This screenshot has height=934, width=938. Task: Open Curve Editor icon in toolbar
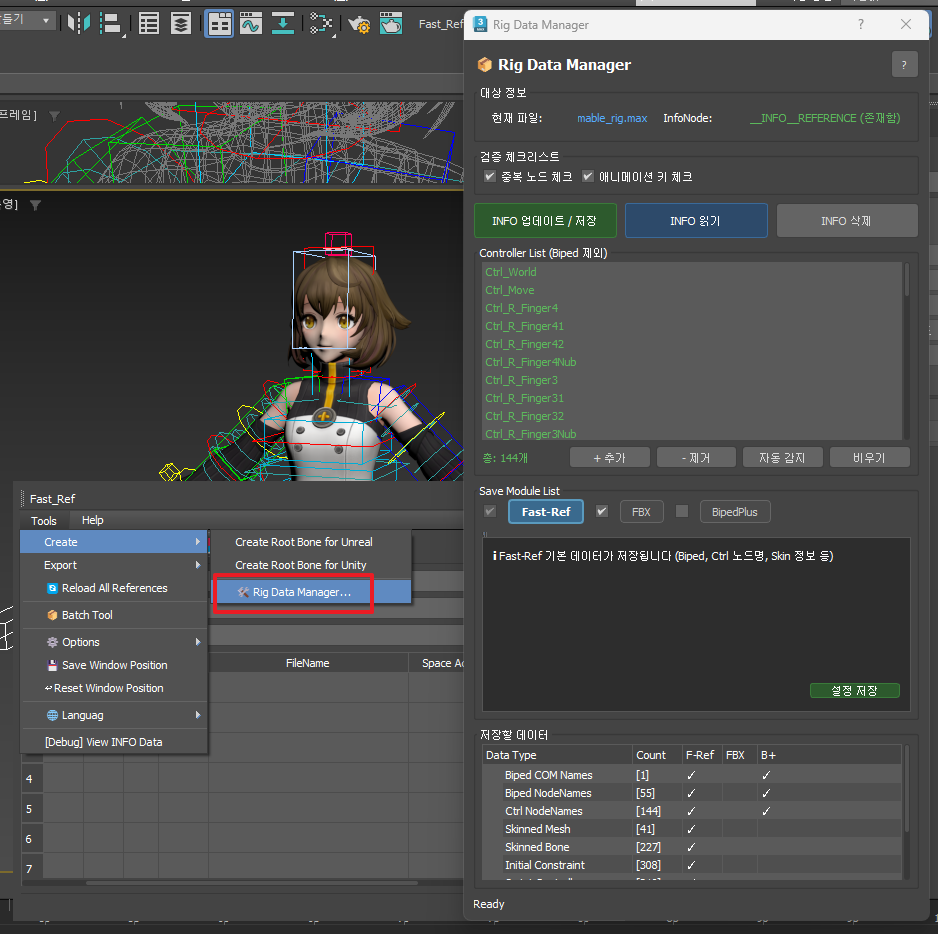pos(250,23)
